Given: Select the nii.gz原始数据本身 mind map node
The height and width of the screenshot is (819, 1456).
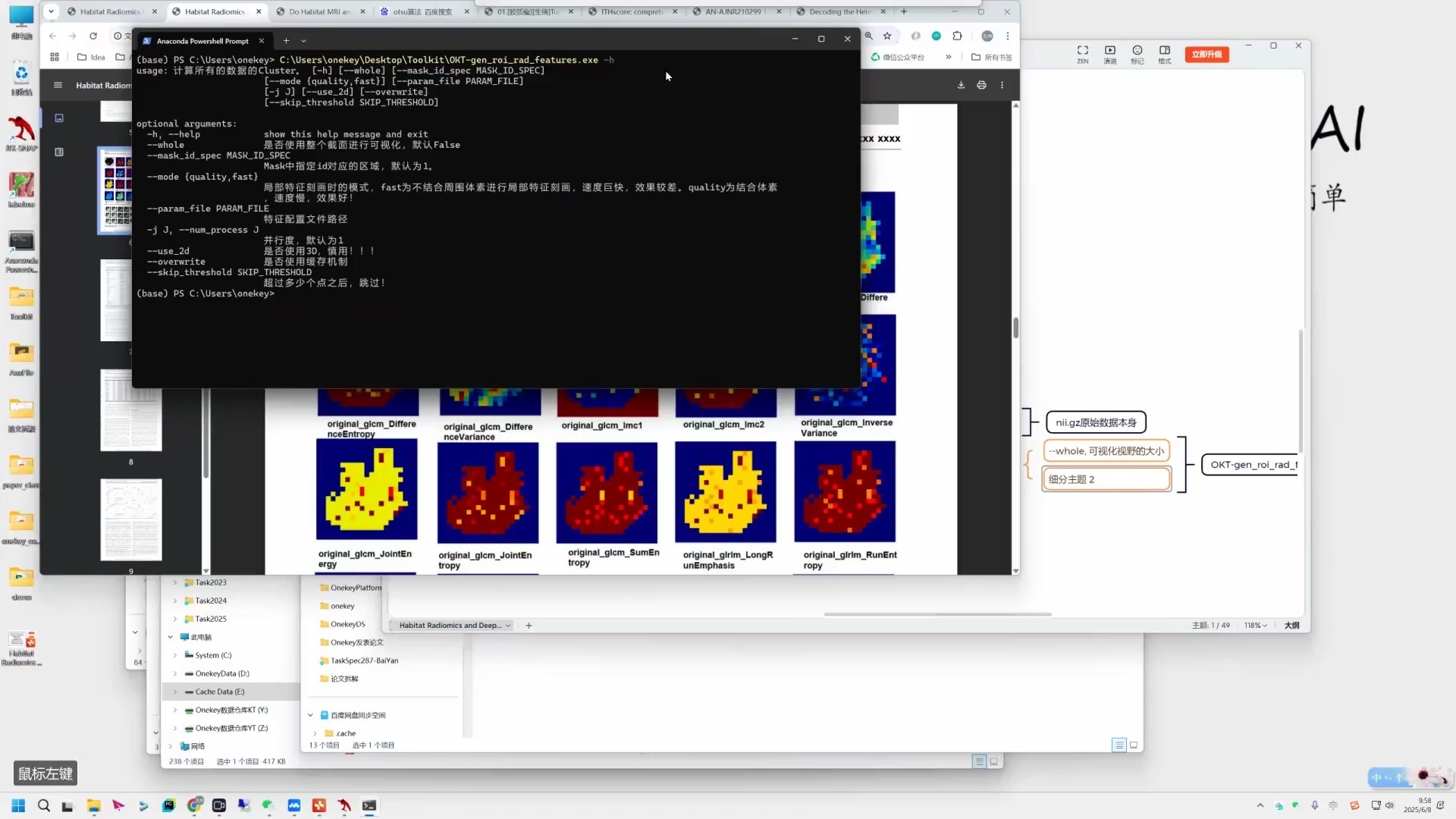Looking at the screenshot, I should click(1096, 422).
